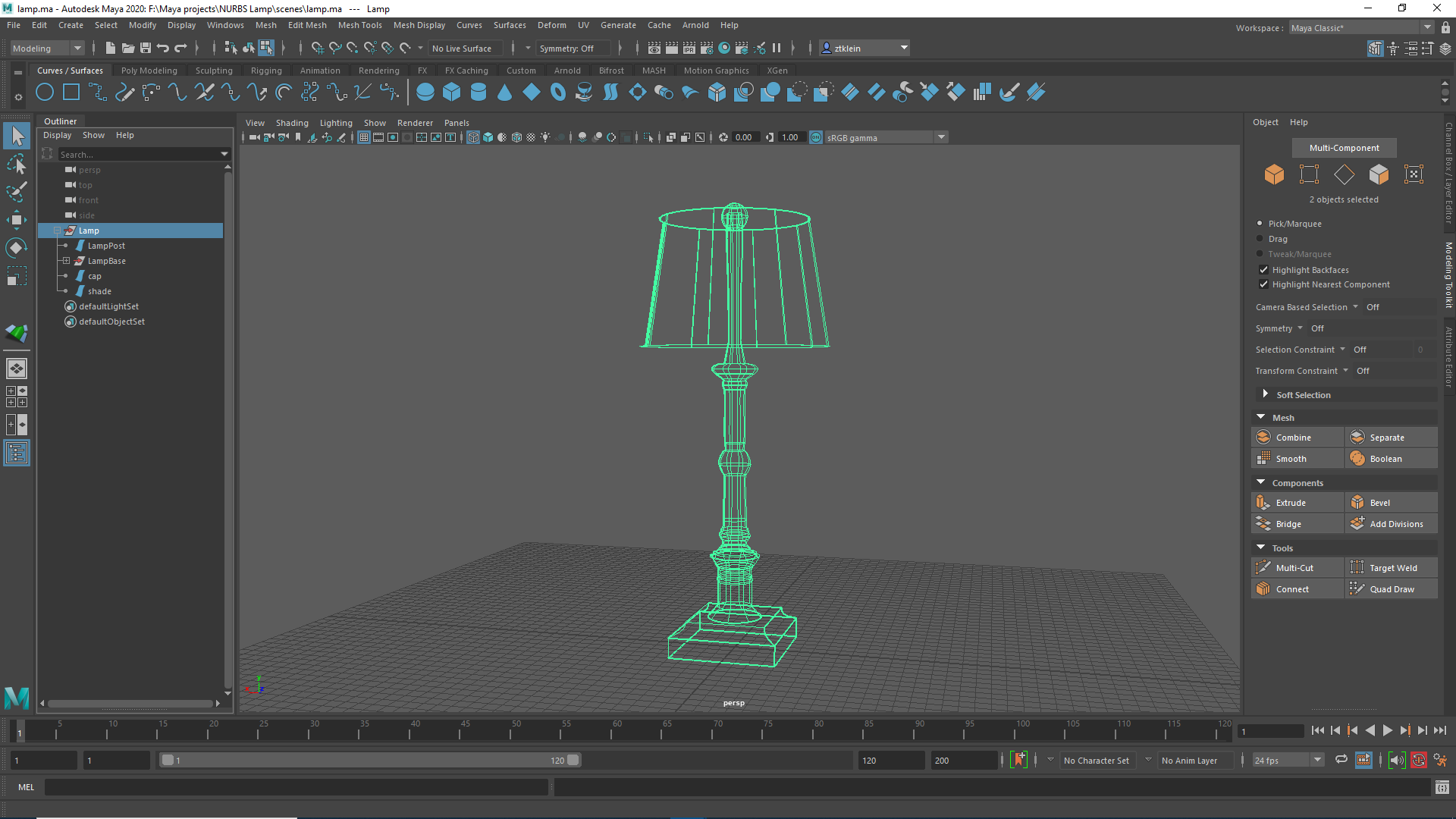Select the Move tool in the toolbox
1456x819 pixels.
(x=17, y=220)
